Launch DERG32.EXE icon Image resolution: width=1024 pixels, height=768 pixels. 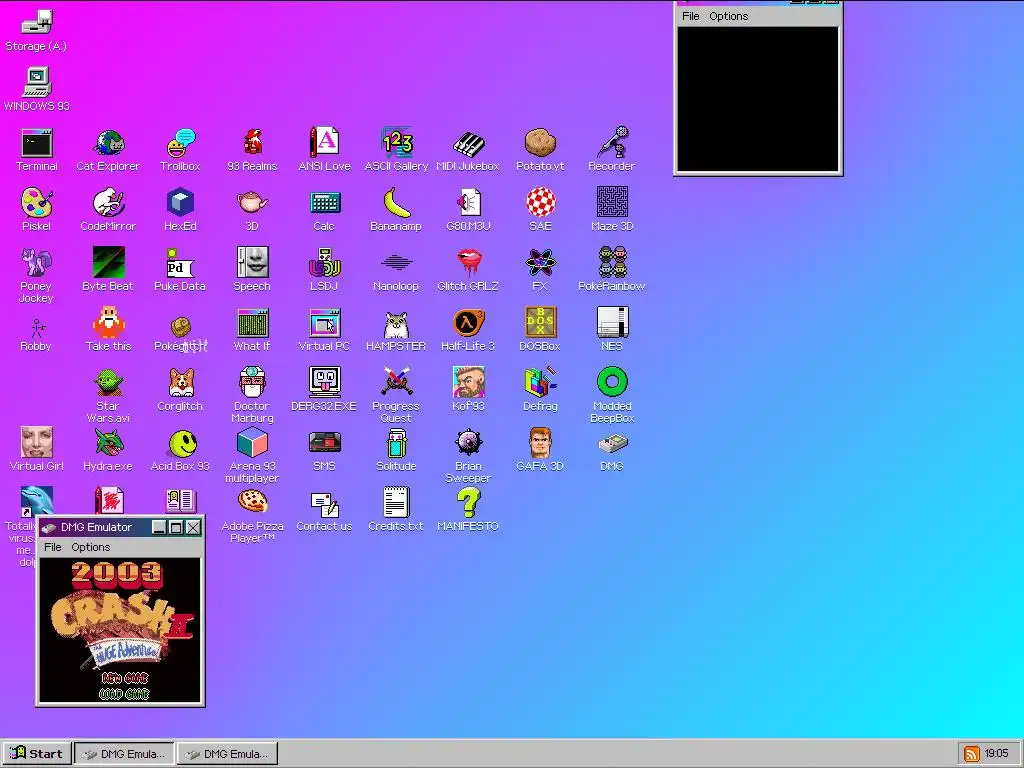point(324,391)
